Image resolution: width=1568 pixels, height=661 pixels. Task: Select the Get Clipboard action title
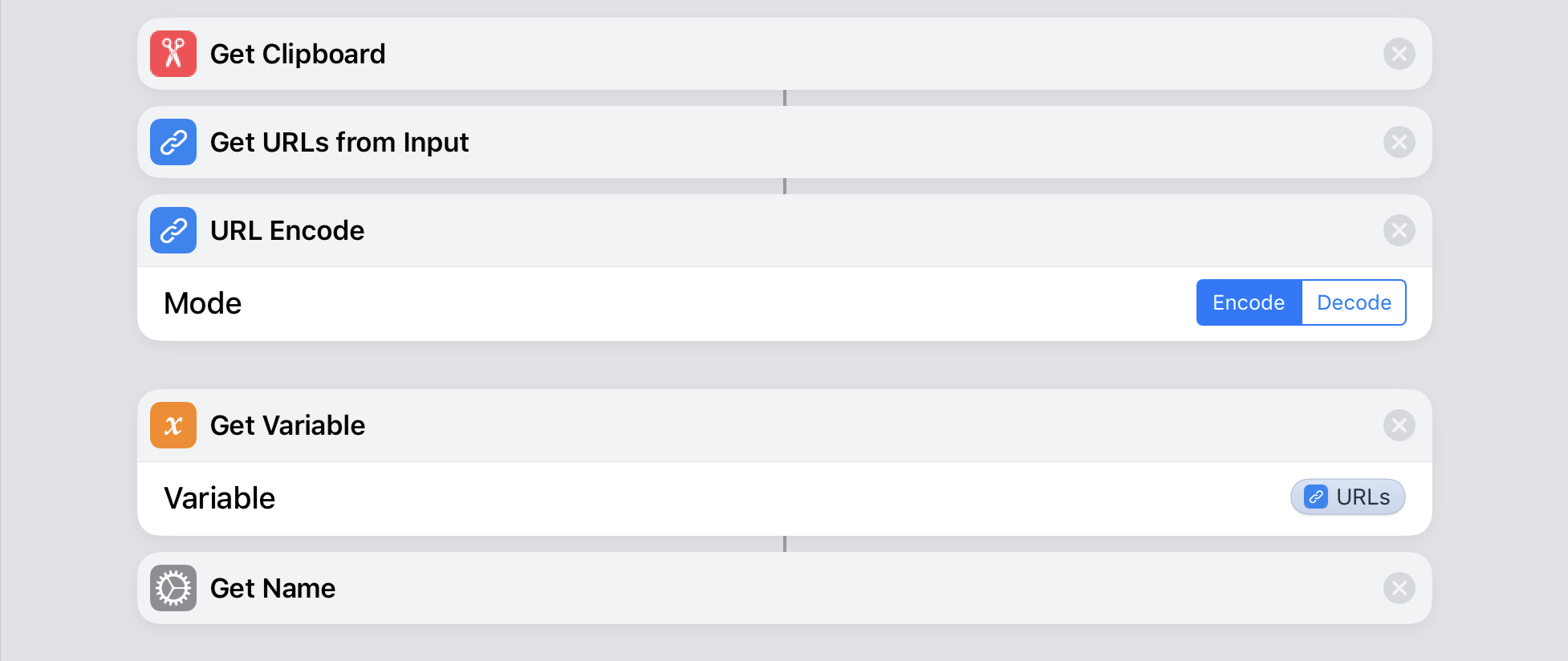coord(298,54)
